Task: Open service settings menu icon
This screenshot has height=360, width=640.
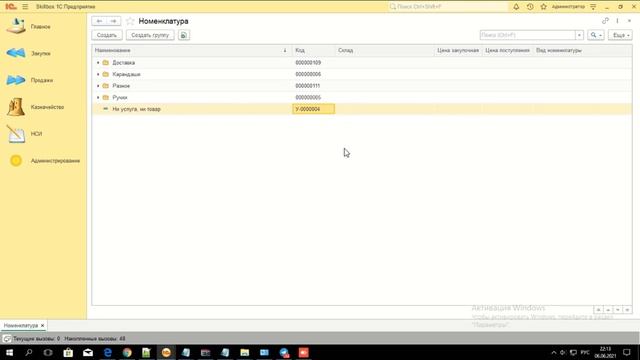Action: [593, 7]
